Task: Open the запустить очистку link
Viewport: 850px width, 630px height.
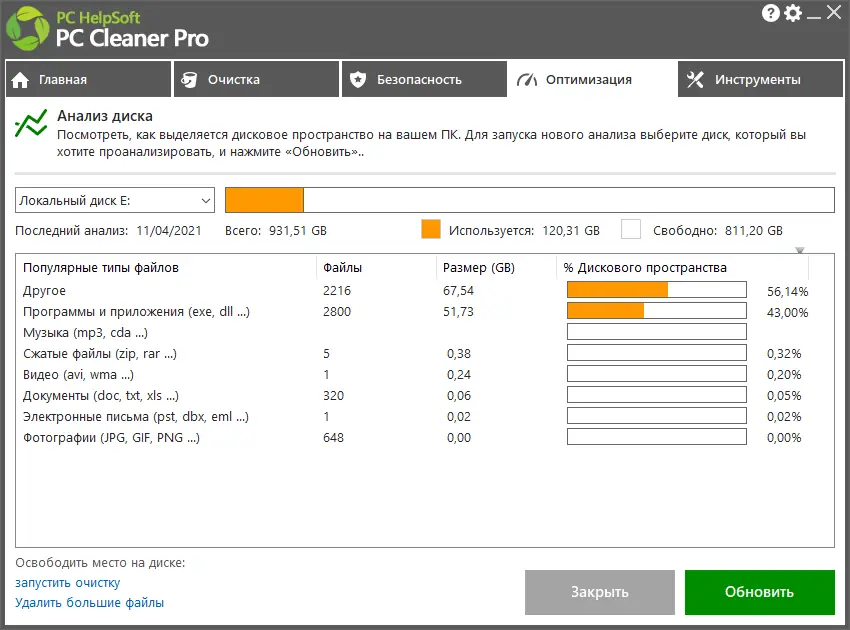Action: [x=68, y=583]
